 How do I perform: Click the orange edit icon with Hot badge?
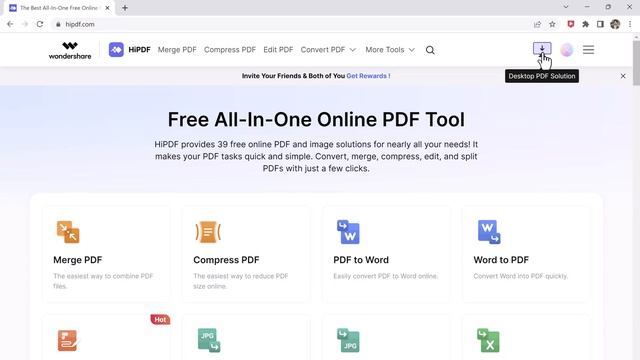click(x=68, y=340)
